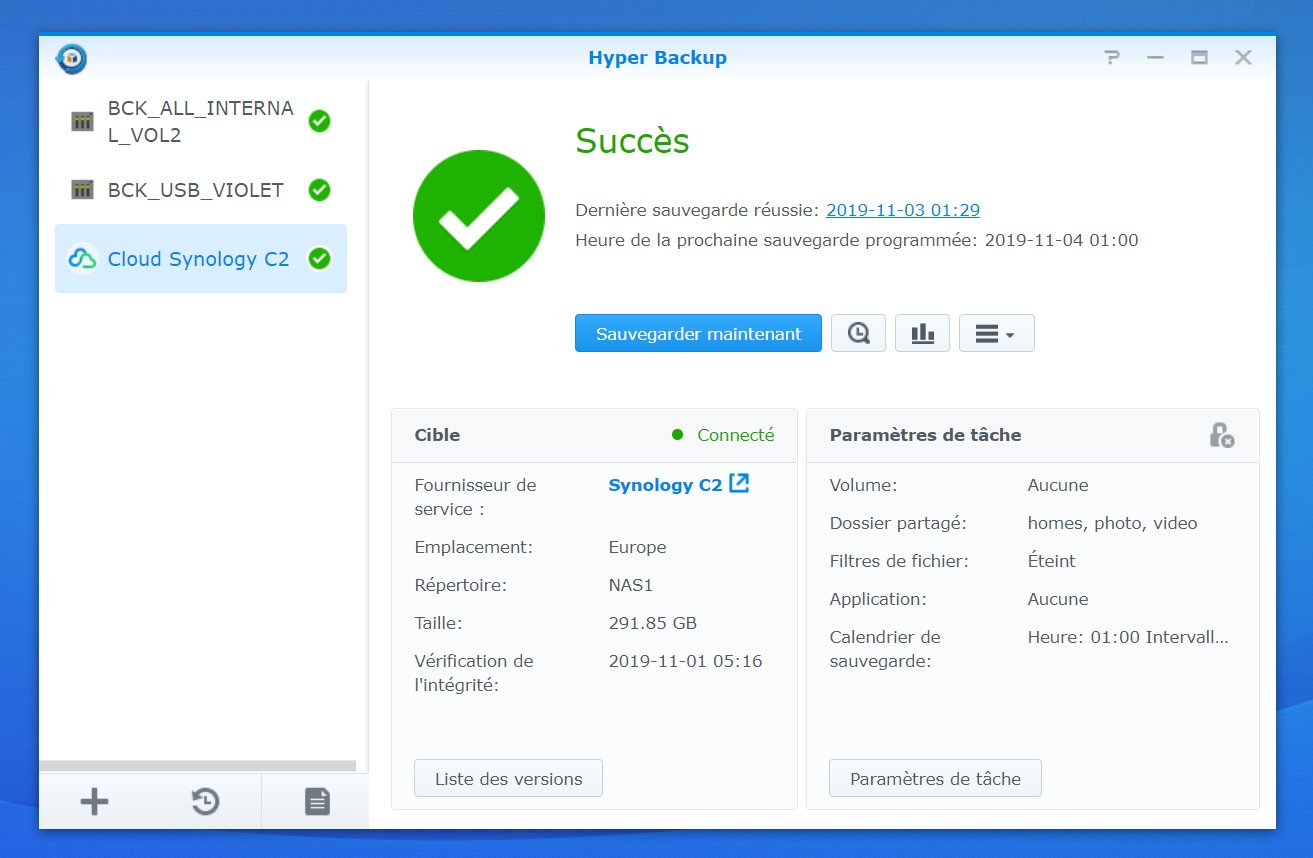Image resolution: width=1313 pixels, height=858 pixels.
Task: Click the green status check next to BCK_USB_VIOLET
Action: (x=319, y=190)
